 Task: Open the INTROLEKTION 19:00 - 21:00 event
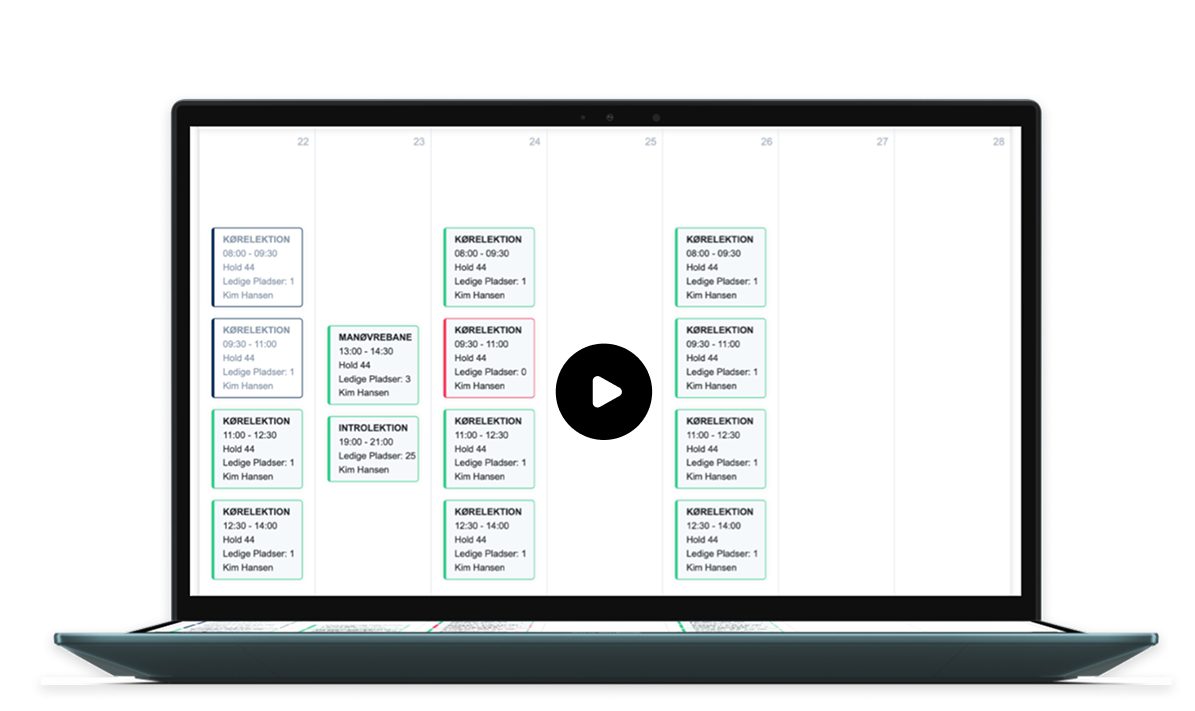tap(373, 449)
